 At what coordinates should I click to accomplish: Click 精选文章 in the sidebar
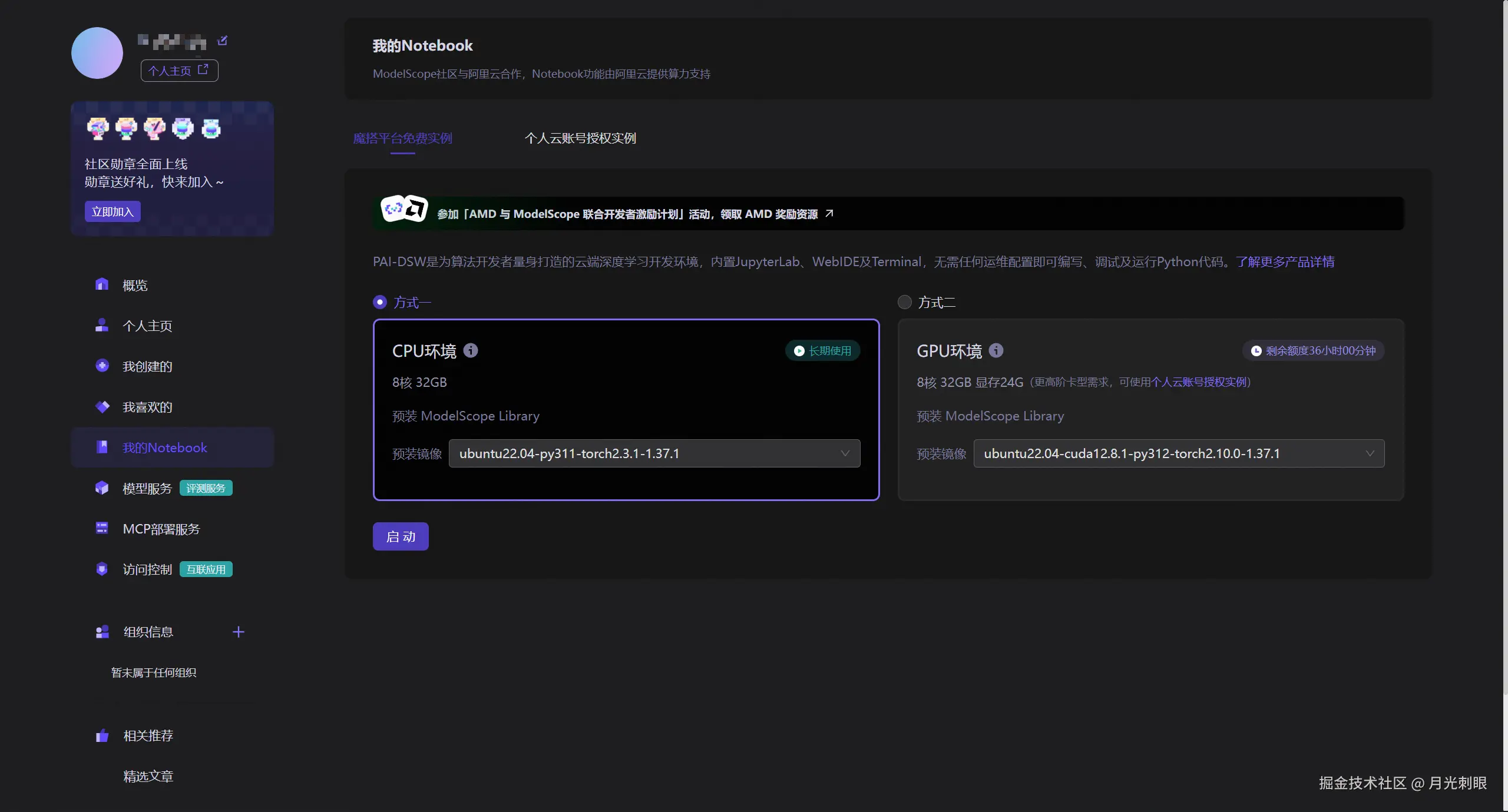[148, 776]
